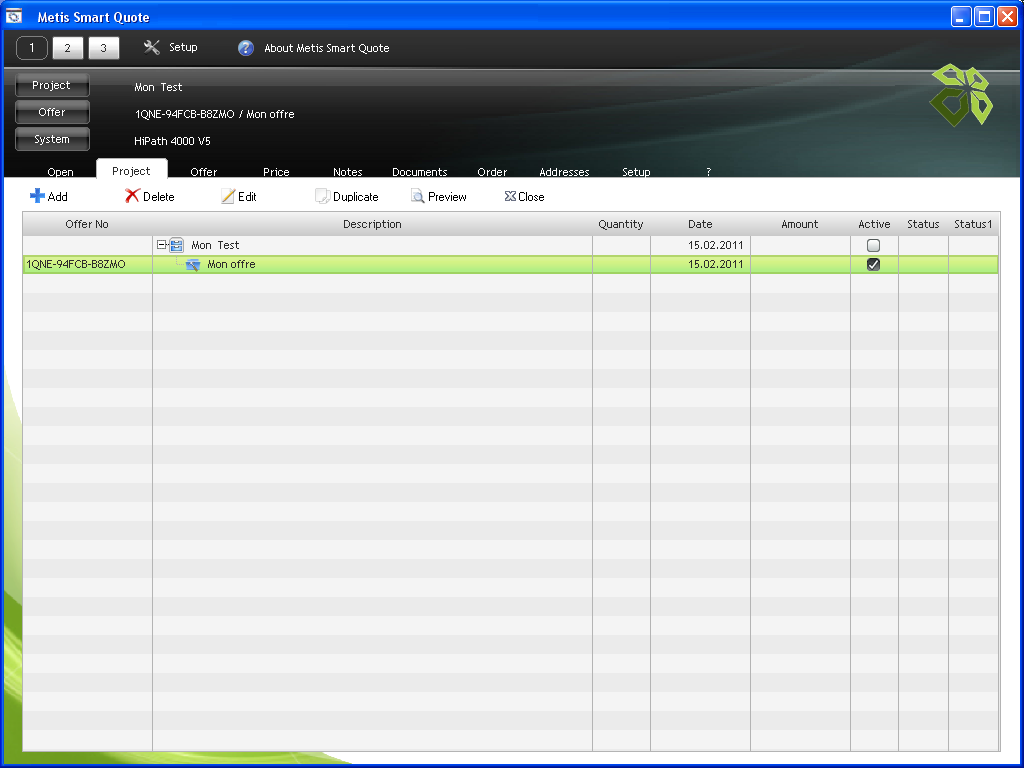Switch to the Open tab
The width and height of the screenshot is (1024, 768).
60,172
